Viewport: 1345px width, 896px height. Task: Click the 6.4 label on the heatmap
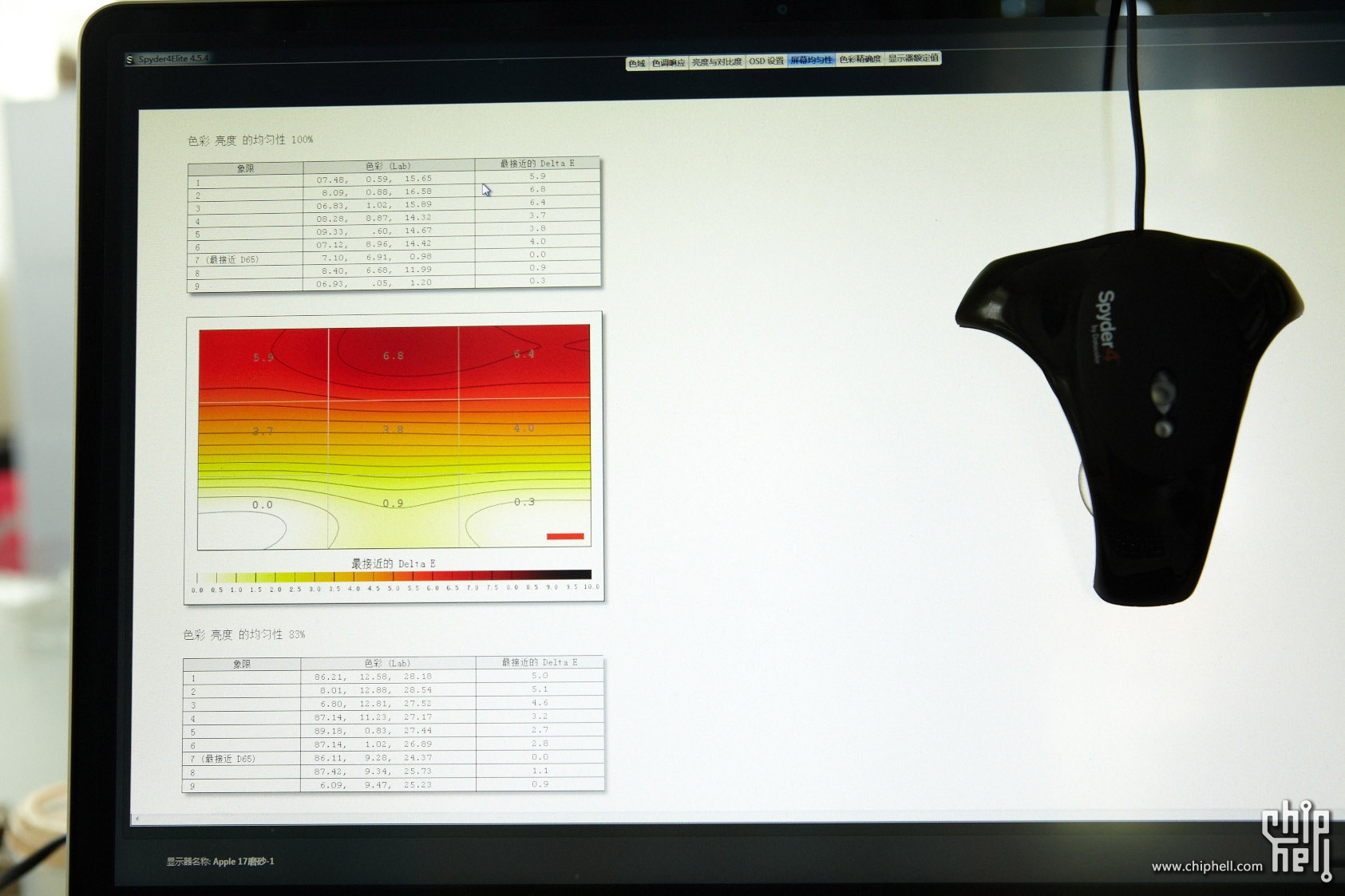pos(524,354)
